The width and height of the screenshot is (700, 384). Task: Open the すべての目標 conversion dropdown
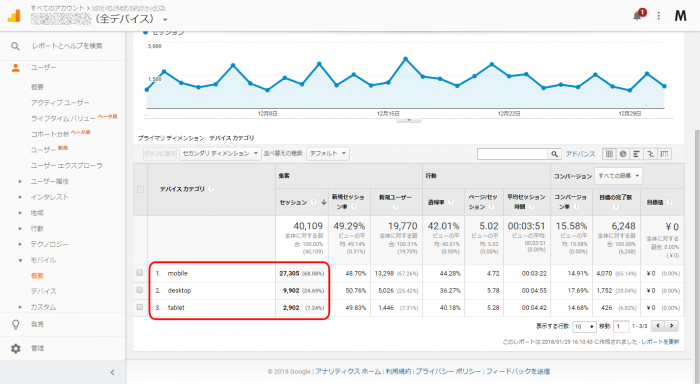tap(618, 176)
